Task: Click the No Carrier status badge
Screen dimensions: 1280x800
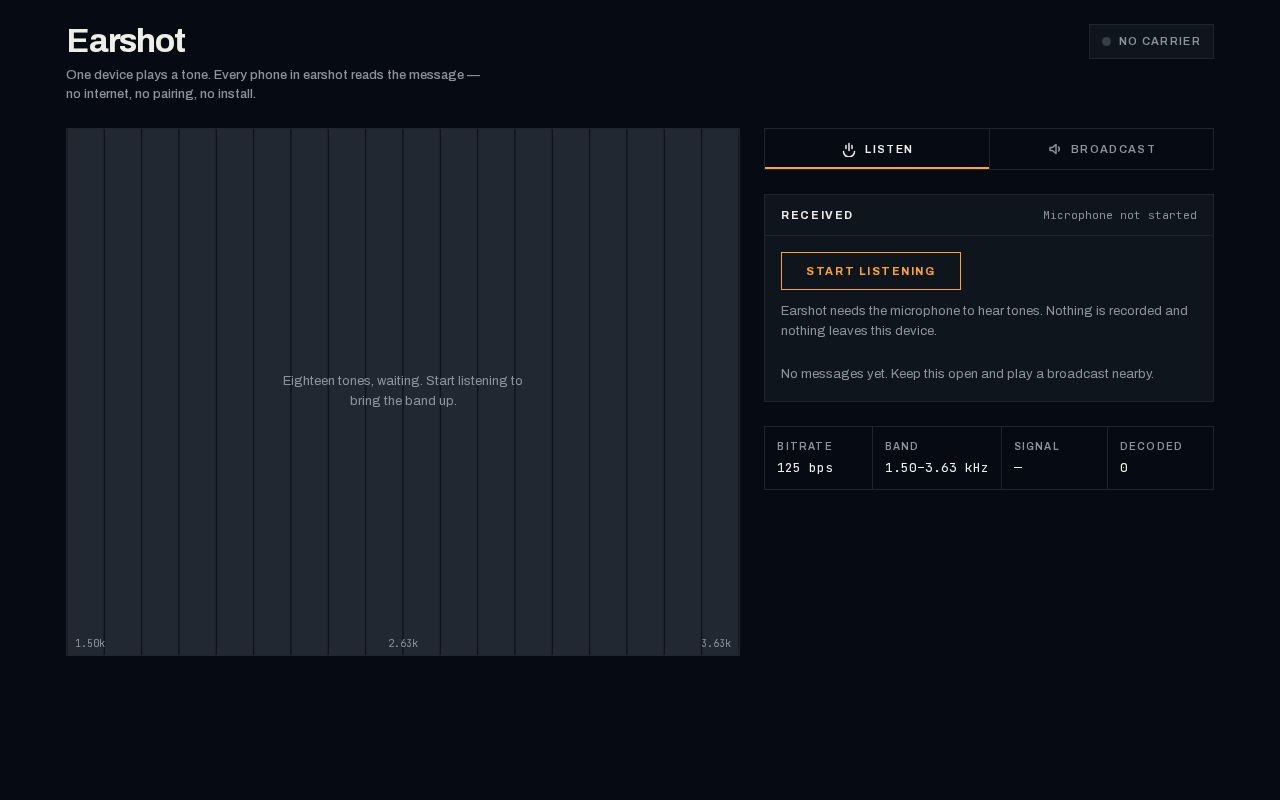Action: click(1151, 42)
